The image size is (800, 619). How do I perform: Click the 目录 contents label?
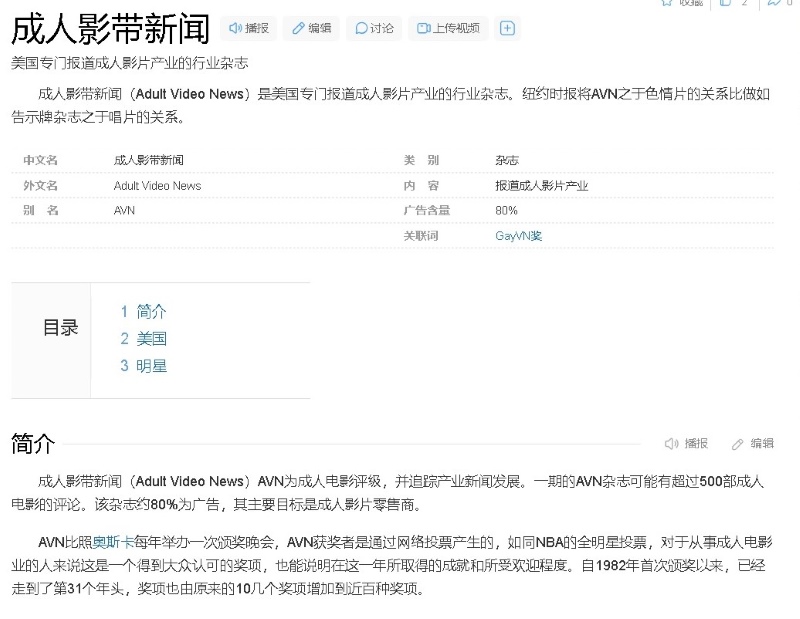click(x=60, y=327)
